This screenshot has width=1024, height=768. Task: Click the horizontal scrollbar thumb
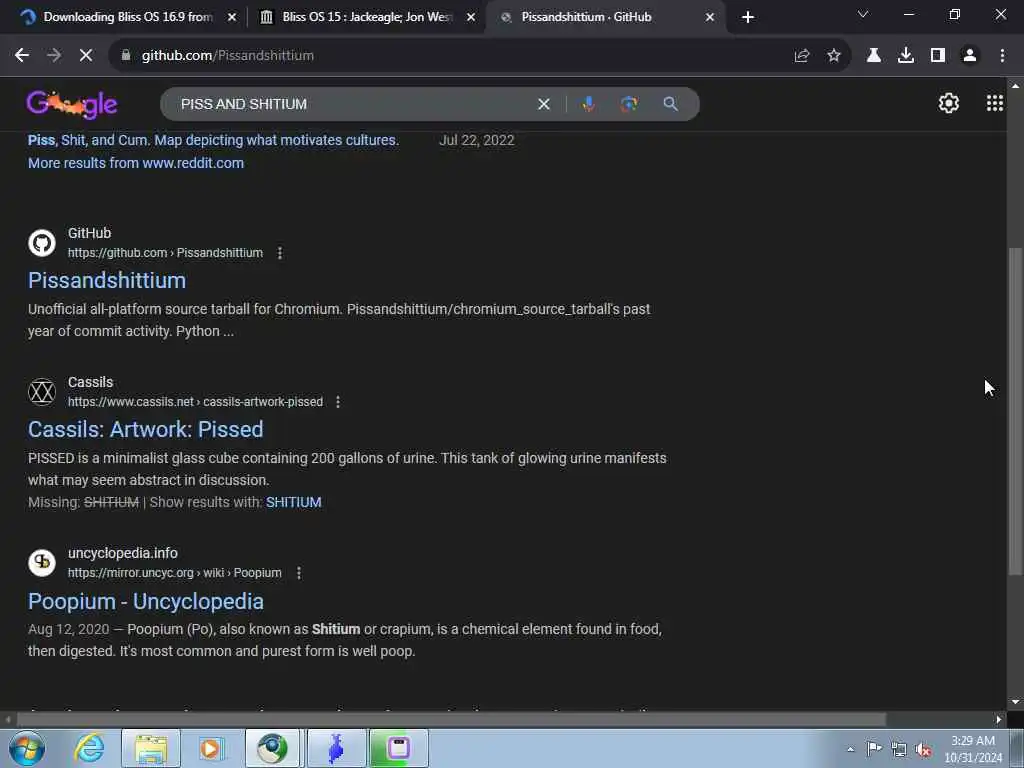click(451, 719)
